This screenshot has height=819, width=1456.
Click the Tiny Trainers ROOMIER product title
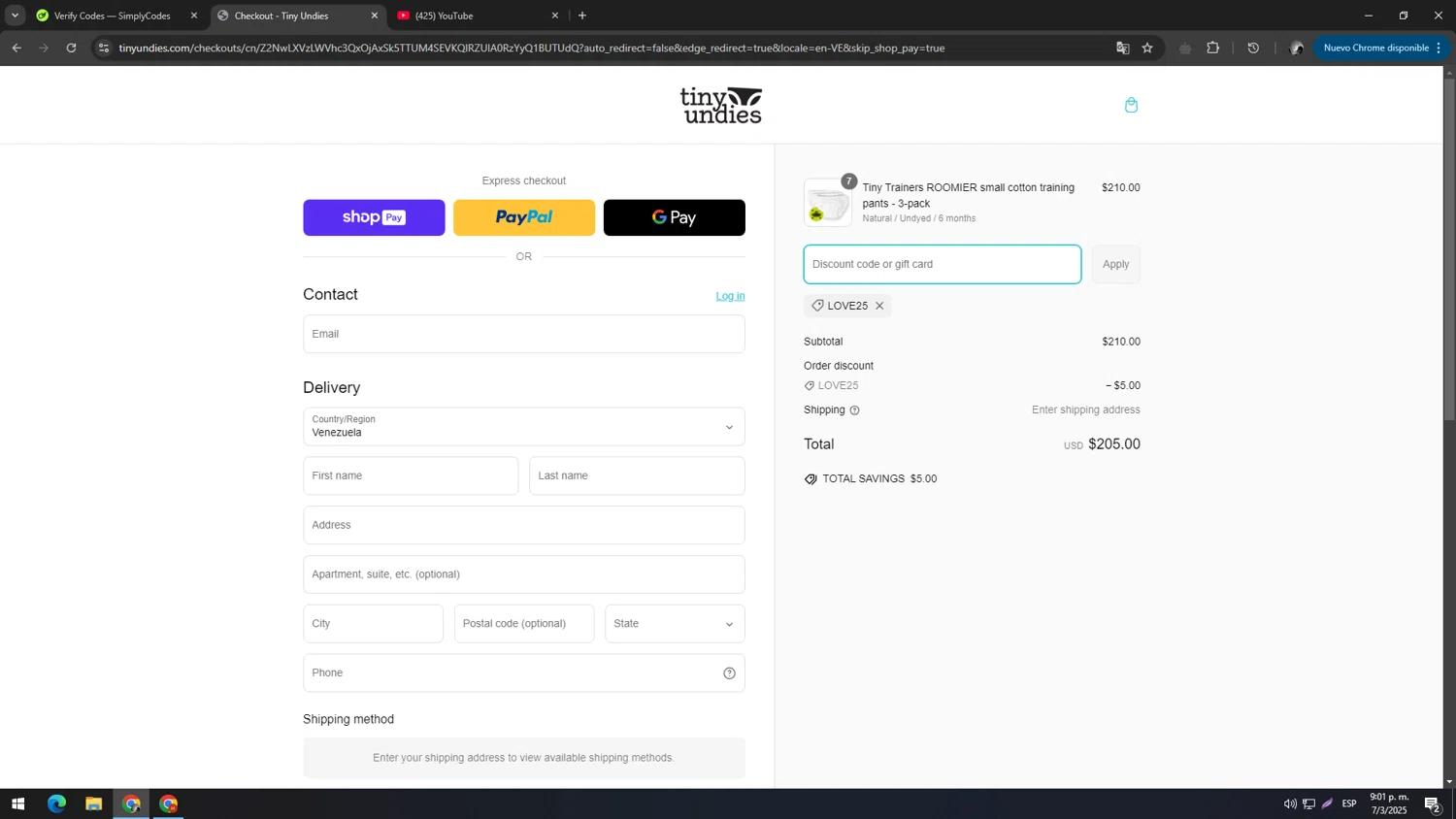[x=969, y=195]
